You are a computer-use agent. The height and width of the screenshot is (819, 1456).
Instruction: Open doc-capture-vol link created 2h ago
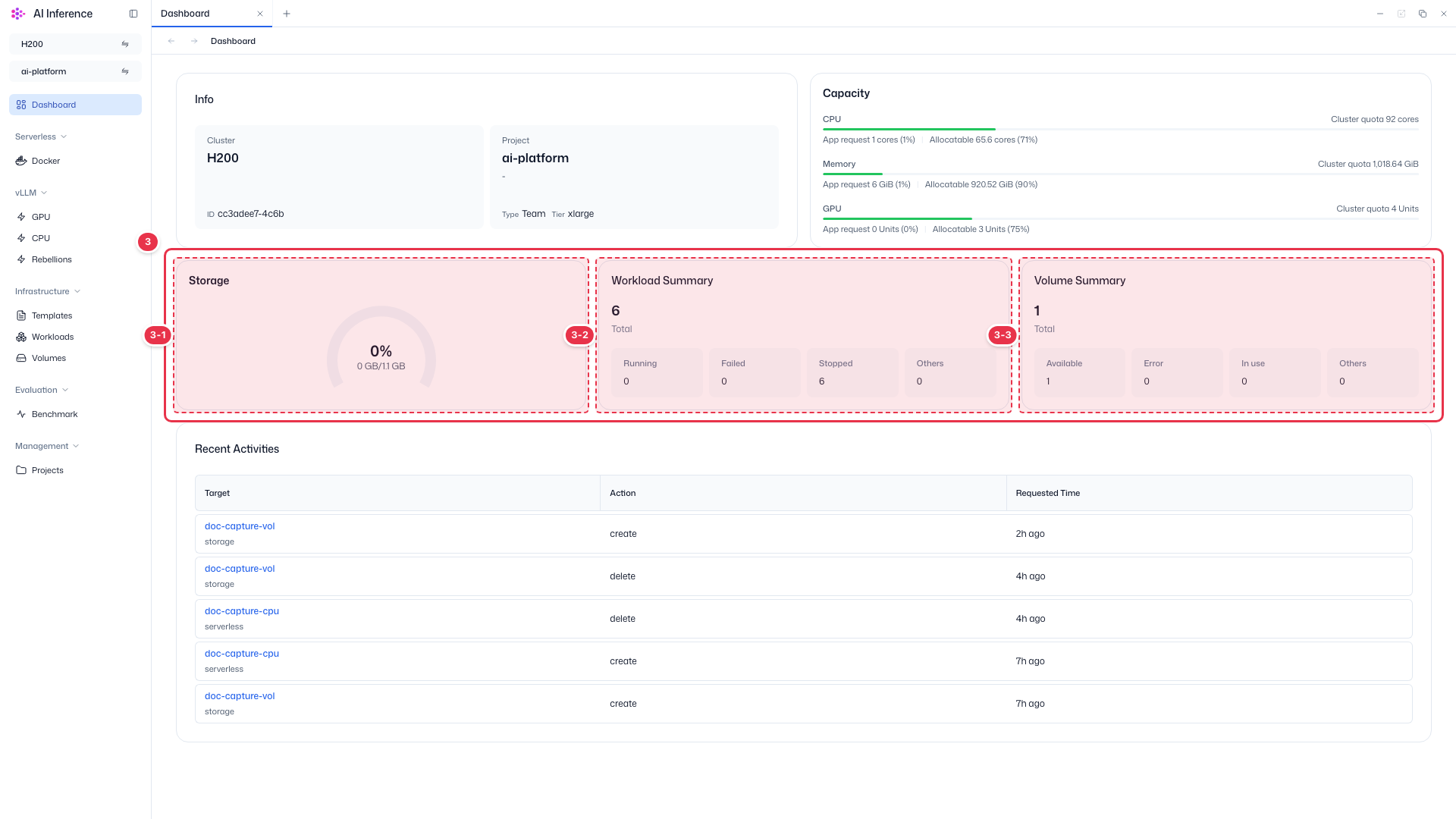(240, 526)
